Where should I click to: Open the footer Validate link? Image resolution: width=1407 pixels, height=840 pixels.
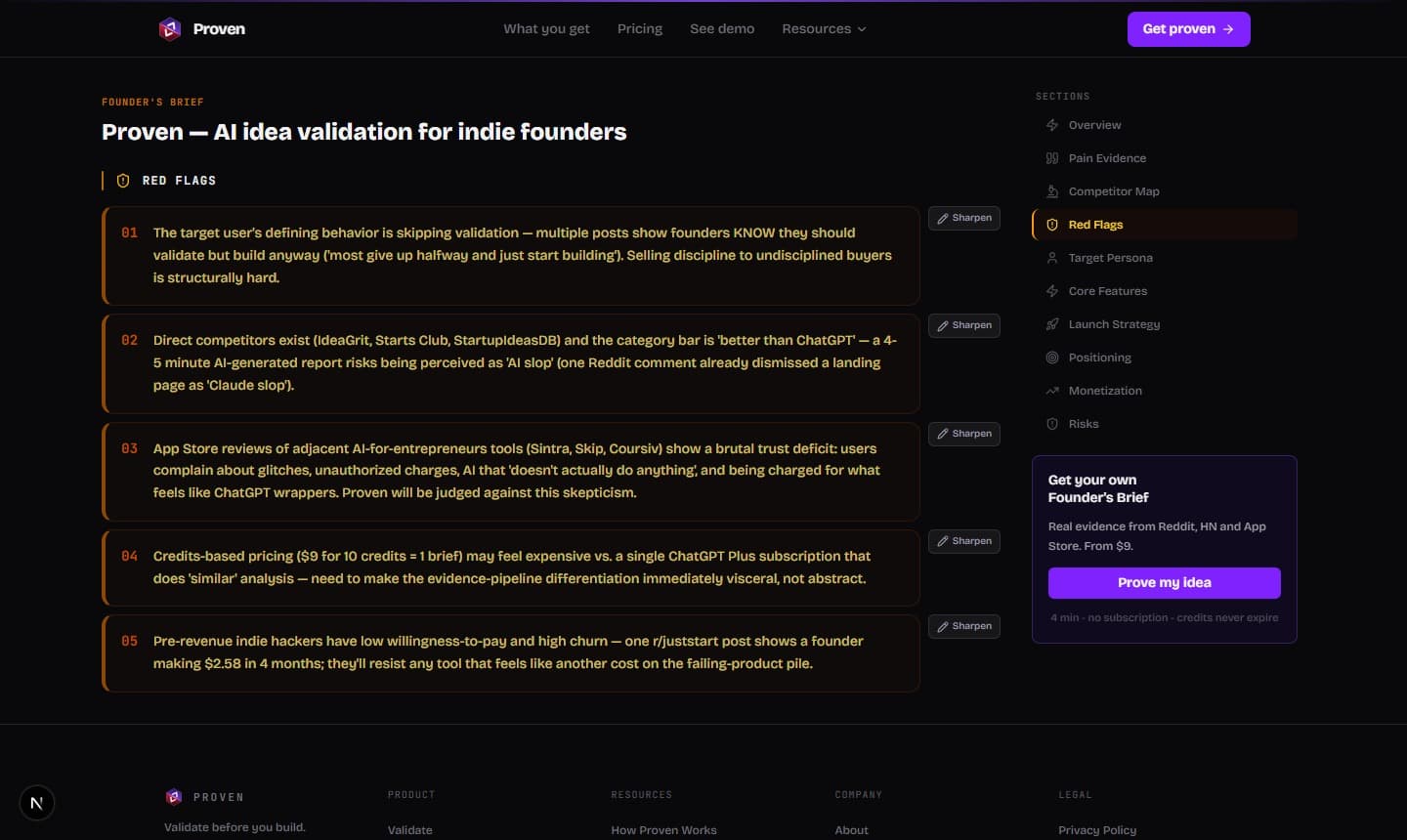tap(410, 830)
